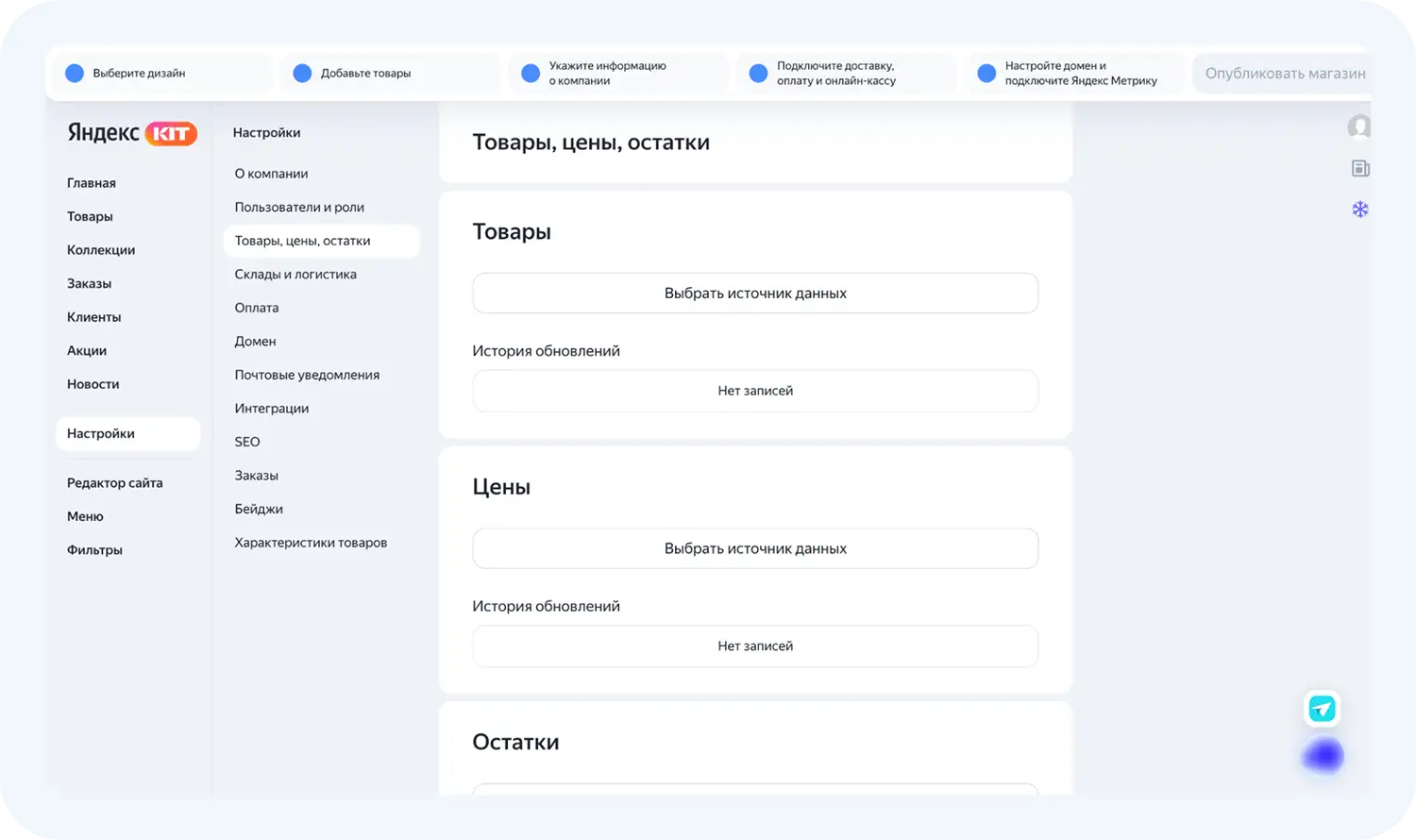Open Бейджи settings
Image resolution: width=1416 pixels, height=840 pixels.
point(259,509)
